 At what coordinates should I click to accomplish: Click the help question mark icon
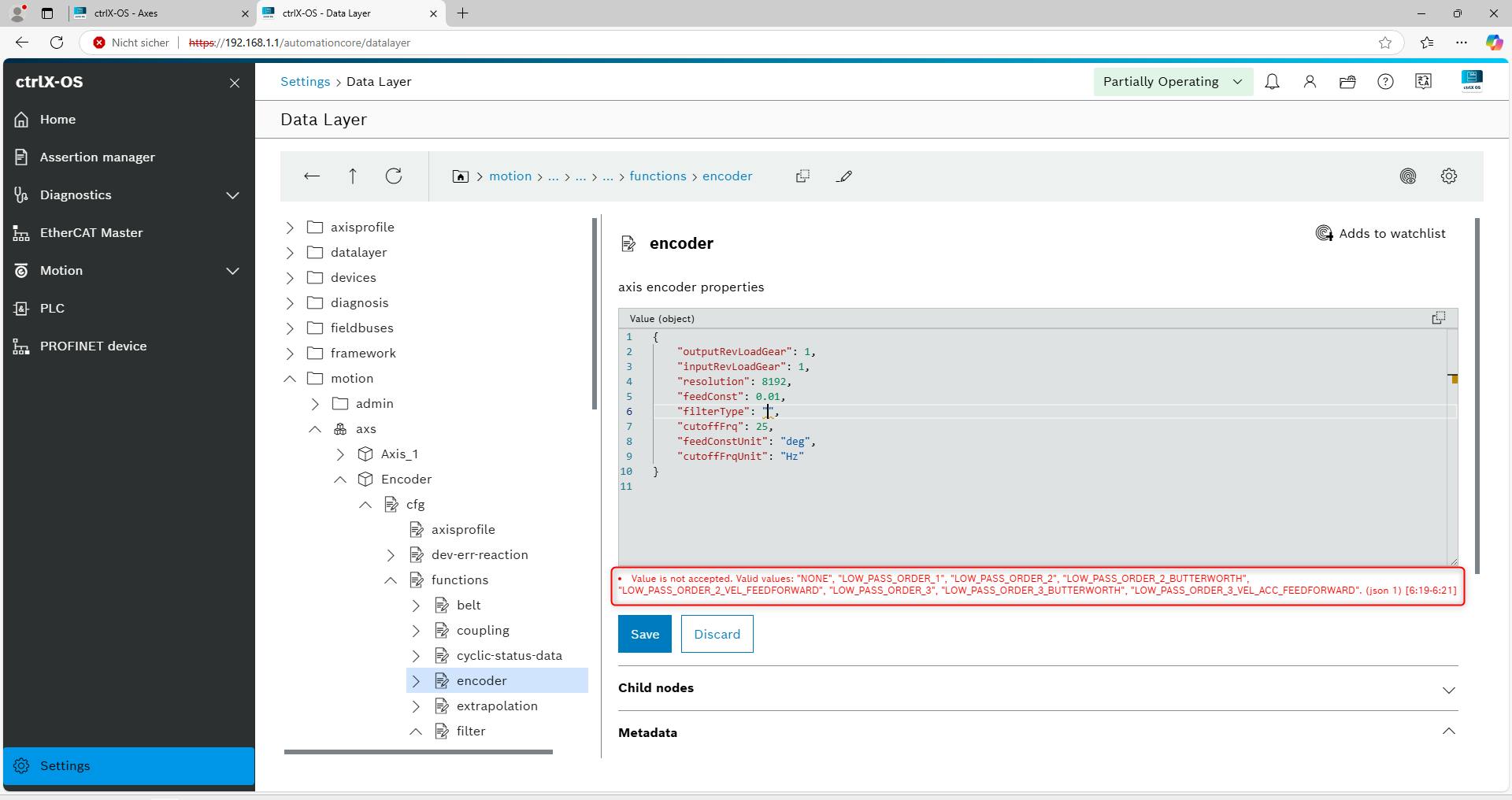[x=1385, y=82]
